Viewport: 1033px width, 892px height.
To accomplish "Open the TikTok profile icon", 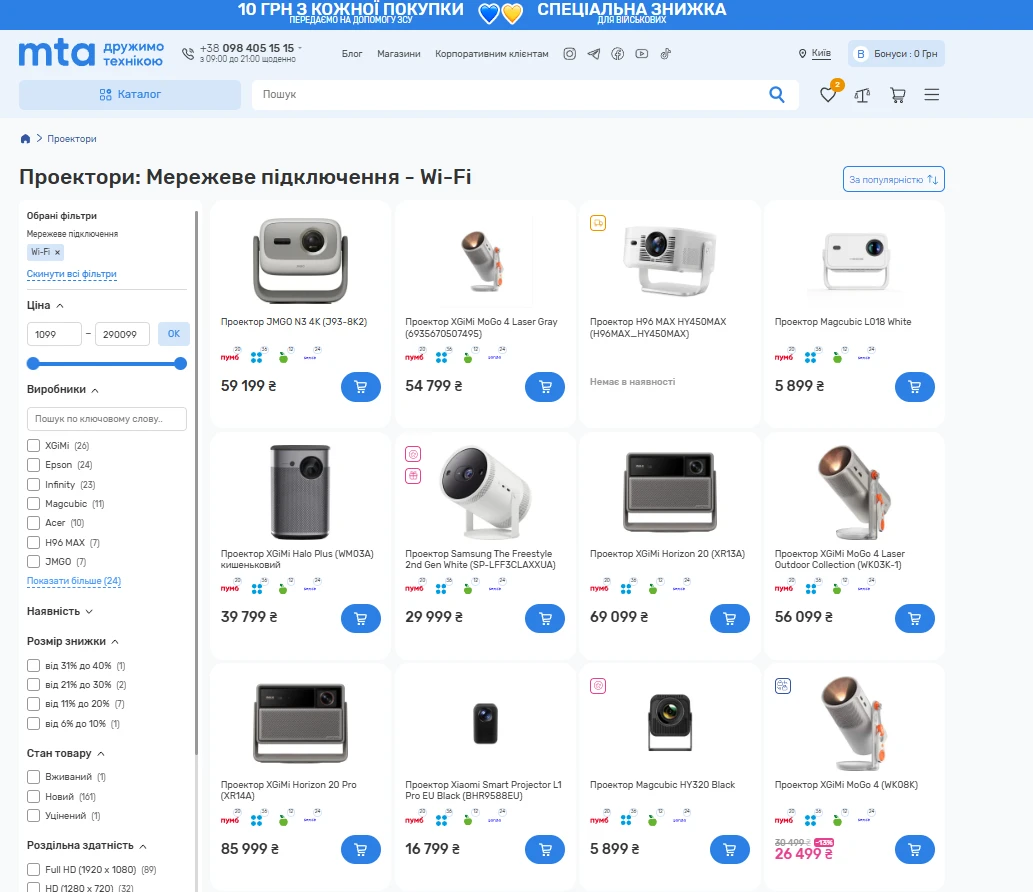I will click(665, 54).
